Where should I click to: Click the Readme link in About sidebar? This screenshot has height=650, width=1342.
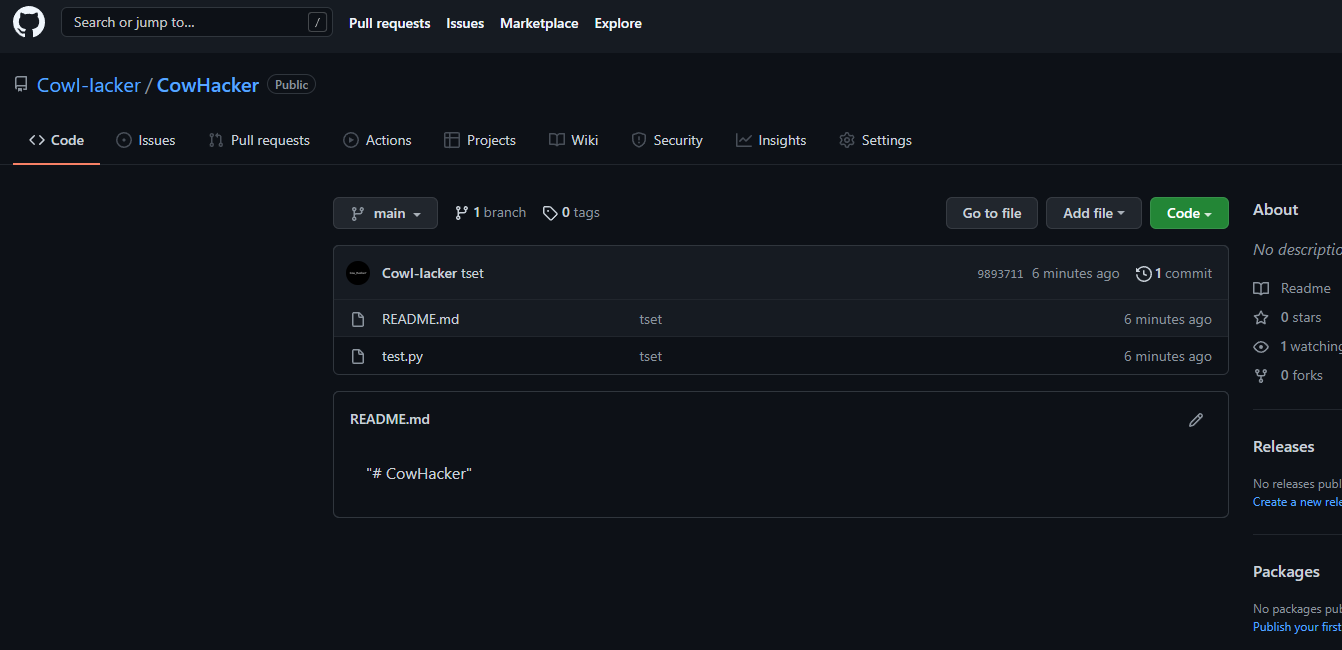[1292, 288]
